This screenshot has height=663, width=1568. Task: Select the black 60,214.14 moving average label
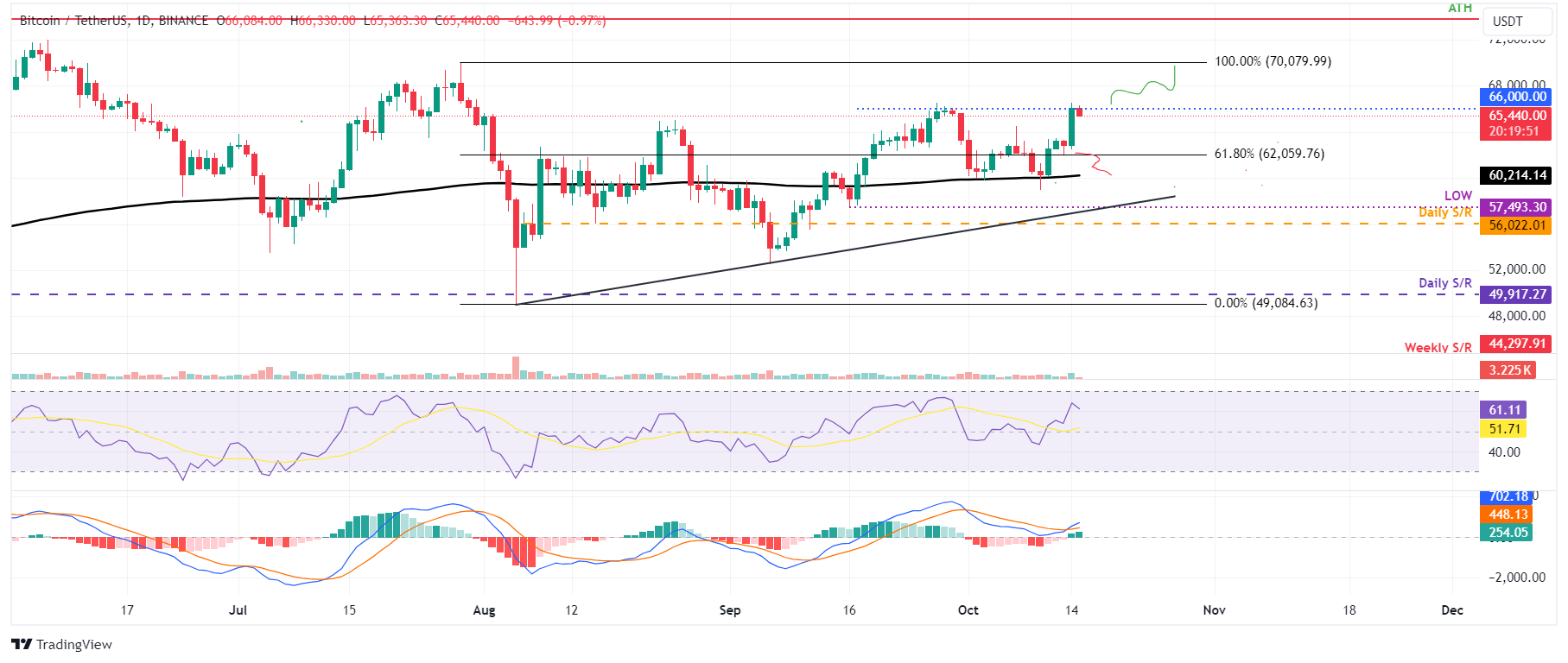coord(1516,175)
